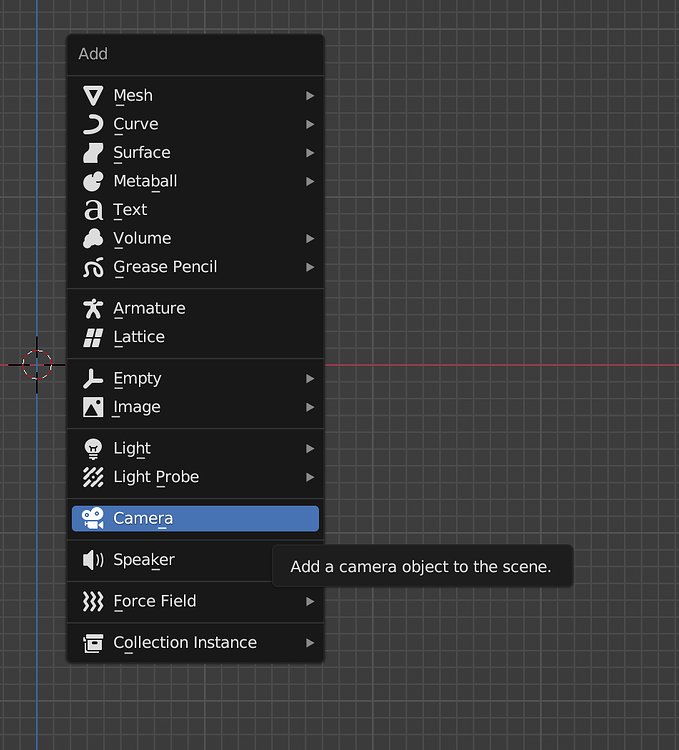This screenshot has height=750, width=679.
Task: Open the Curve menu entry
Action: (195, 124)
